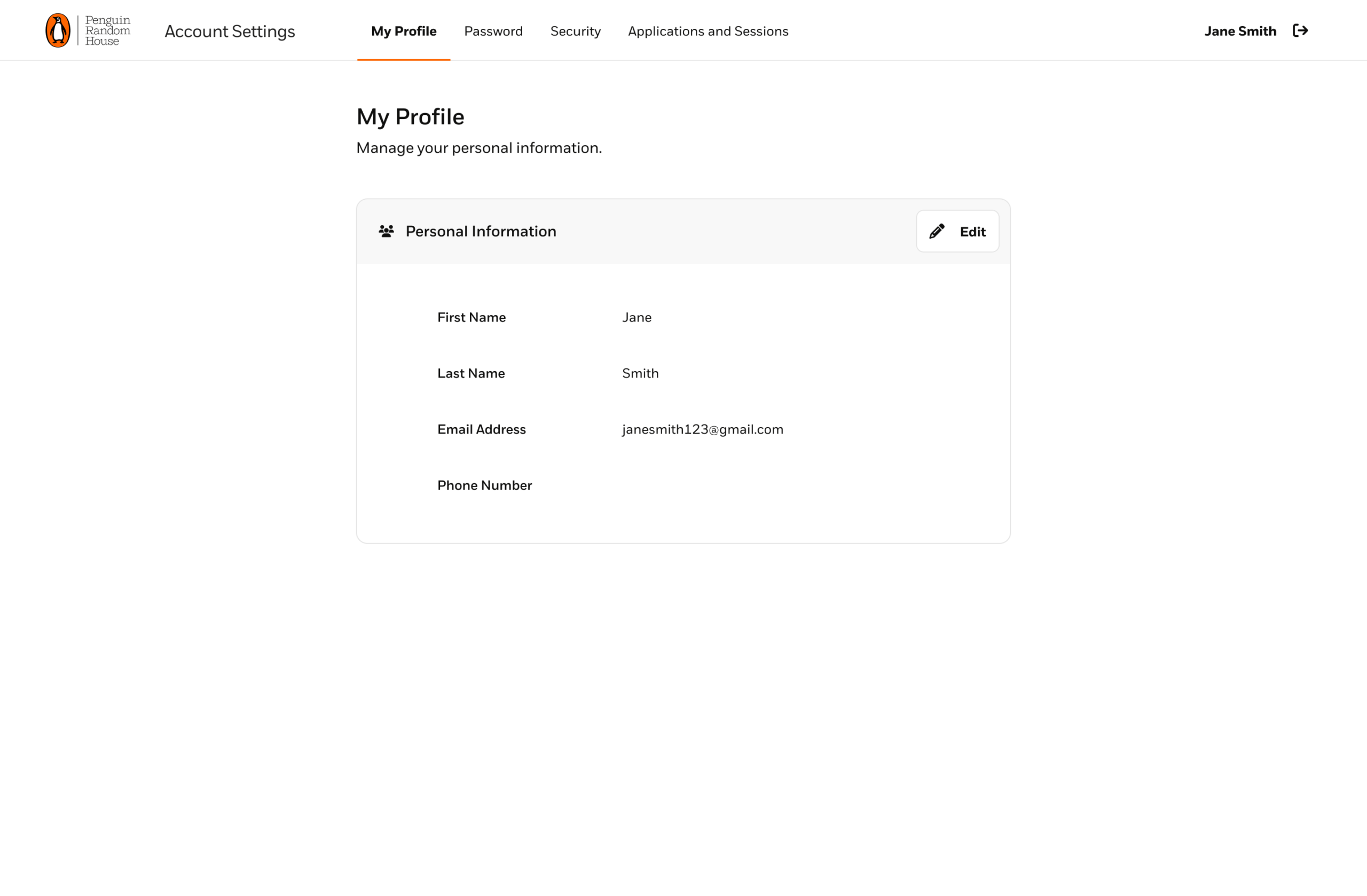This screenshot has width=1367, height=896.
Task: Click the Personal Information section header
Action: [x=480, y=231]
